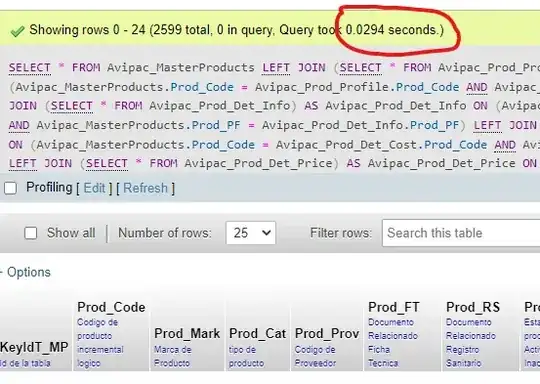540x384 pixels.
Task: Click the green success checkmark icon
Action: click(x=17, y=31)
